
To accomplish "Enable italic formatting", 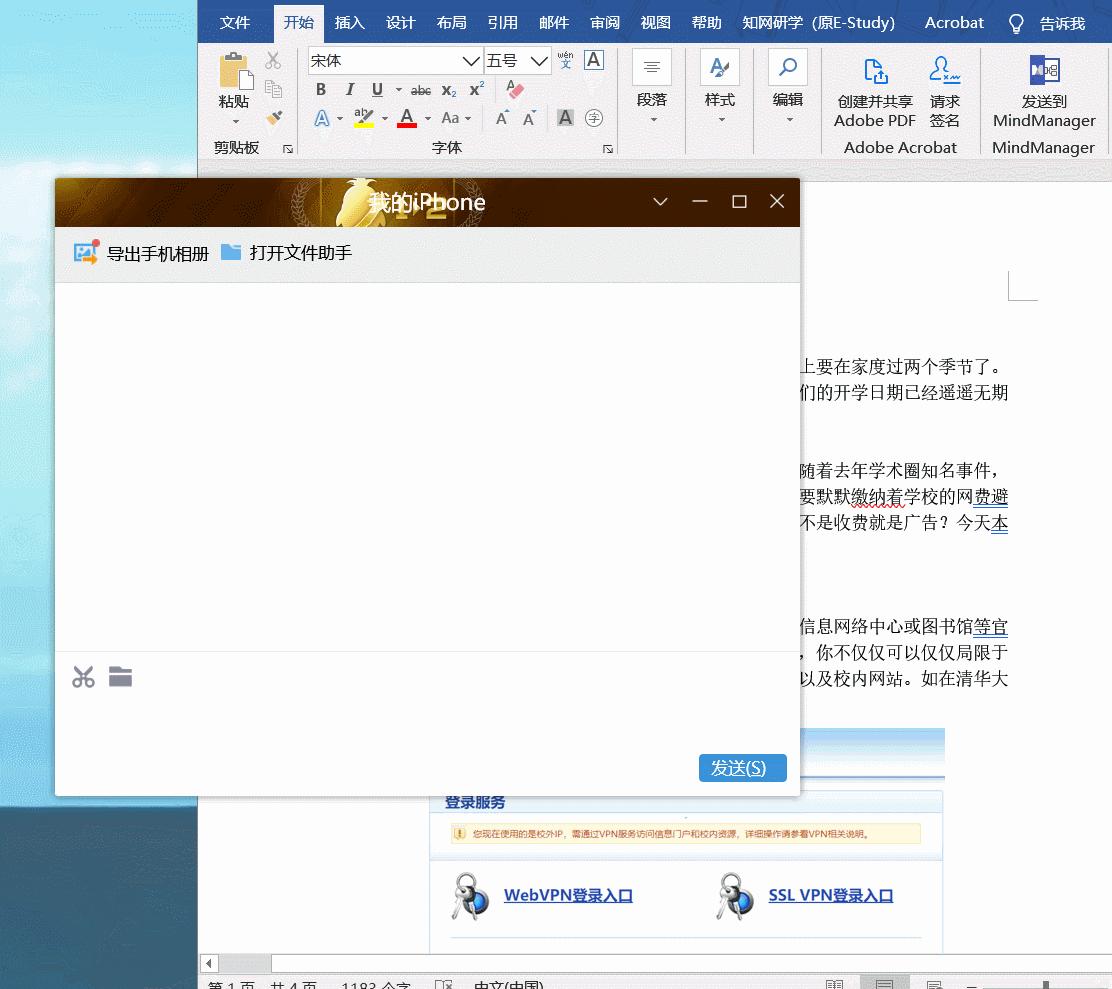I will [x=349, y=90].
